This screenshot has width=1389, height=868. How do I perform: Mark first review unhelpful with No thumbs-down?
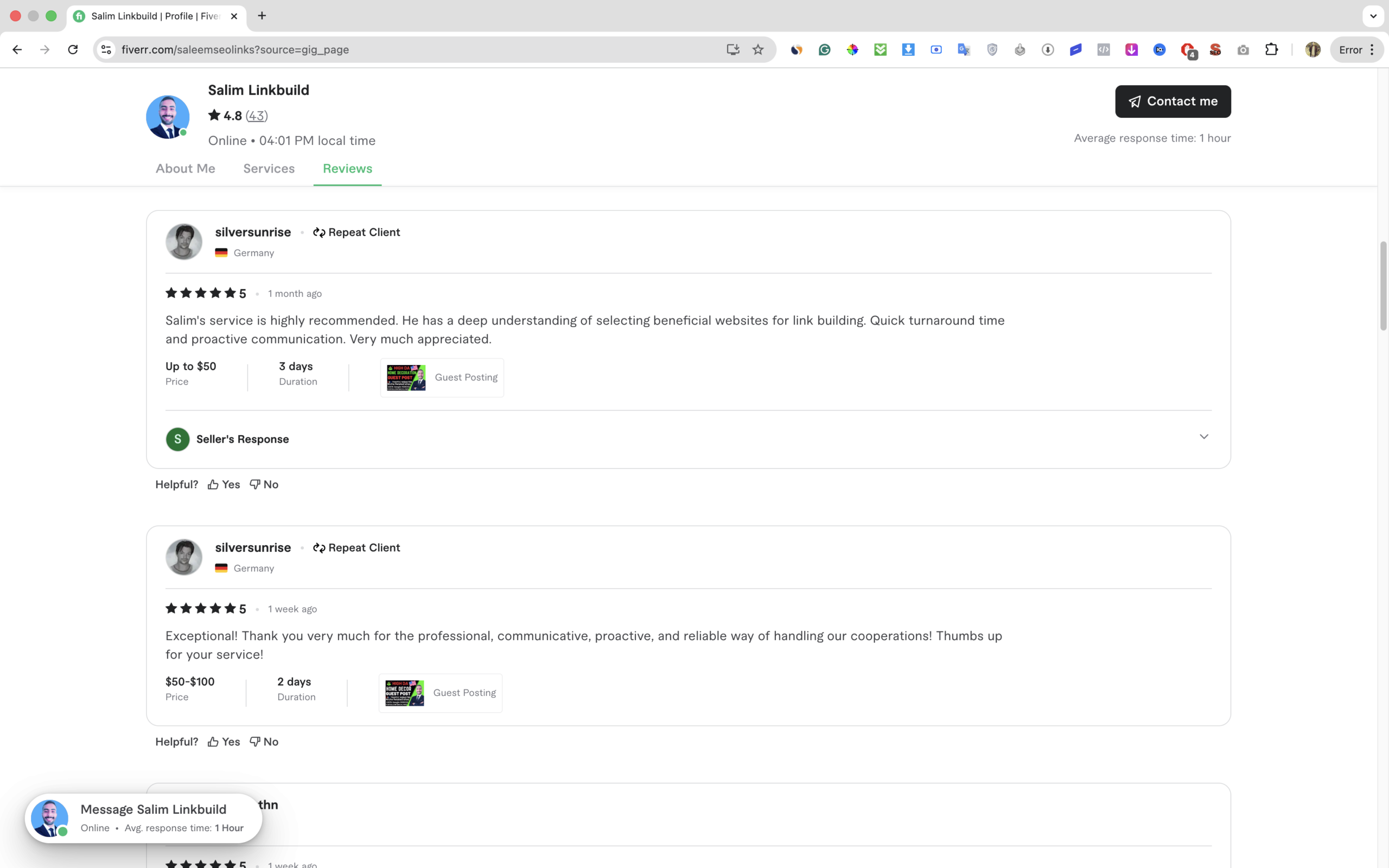[x=264, y=484]
